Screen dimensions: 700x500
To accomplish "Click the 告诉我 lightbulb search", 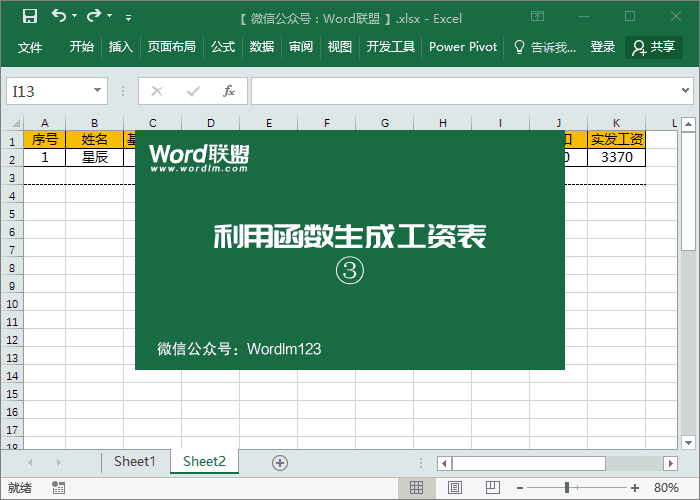I will click(x=544, y=47).
